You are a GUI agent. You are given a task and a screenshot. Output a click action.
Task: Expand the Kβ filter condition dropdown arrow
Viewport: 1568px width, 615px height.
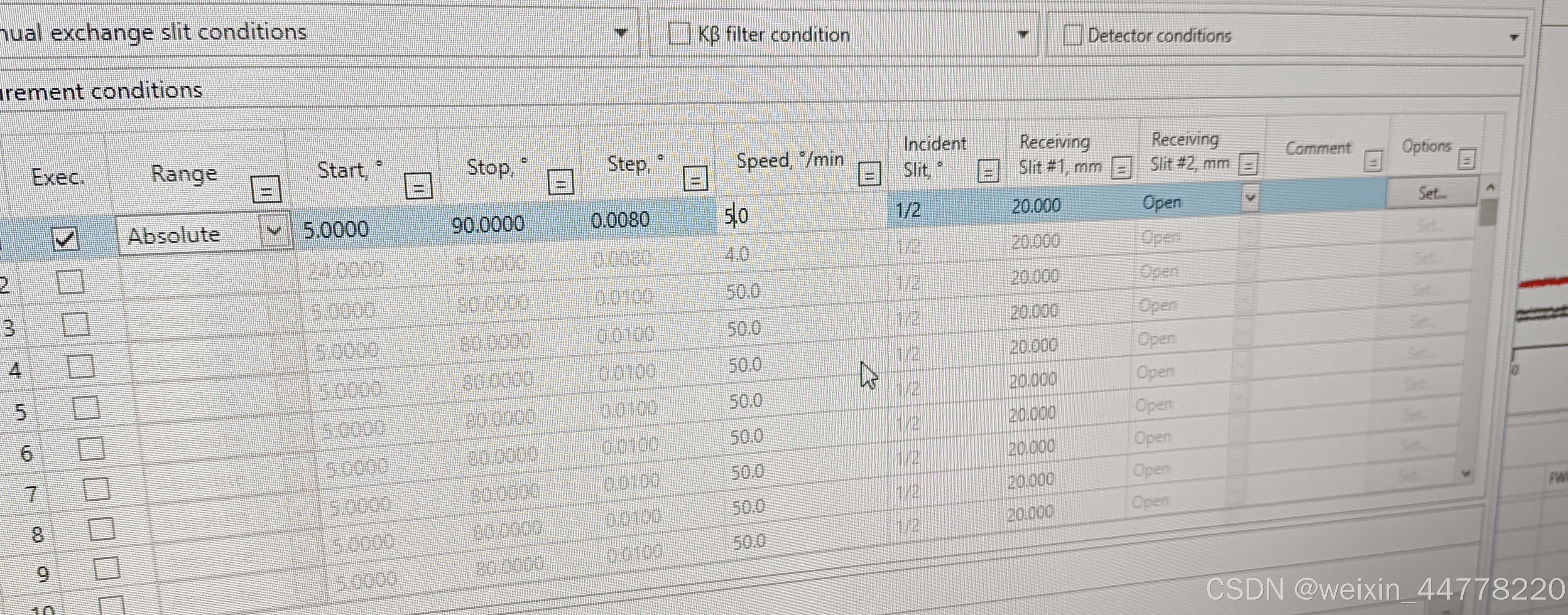[1023, 35]
